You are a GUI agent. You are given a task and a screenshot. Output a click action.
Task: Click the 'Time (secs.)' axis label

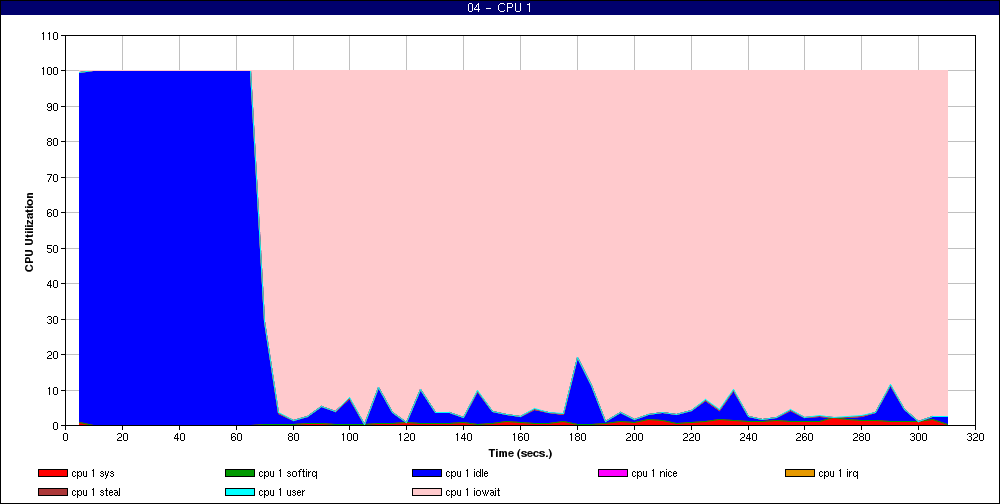[x=520, y=454]
